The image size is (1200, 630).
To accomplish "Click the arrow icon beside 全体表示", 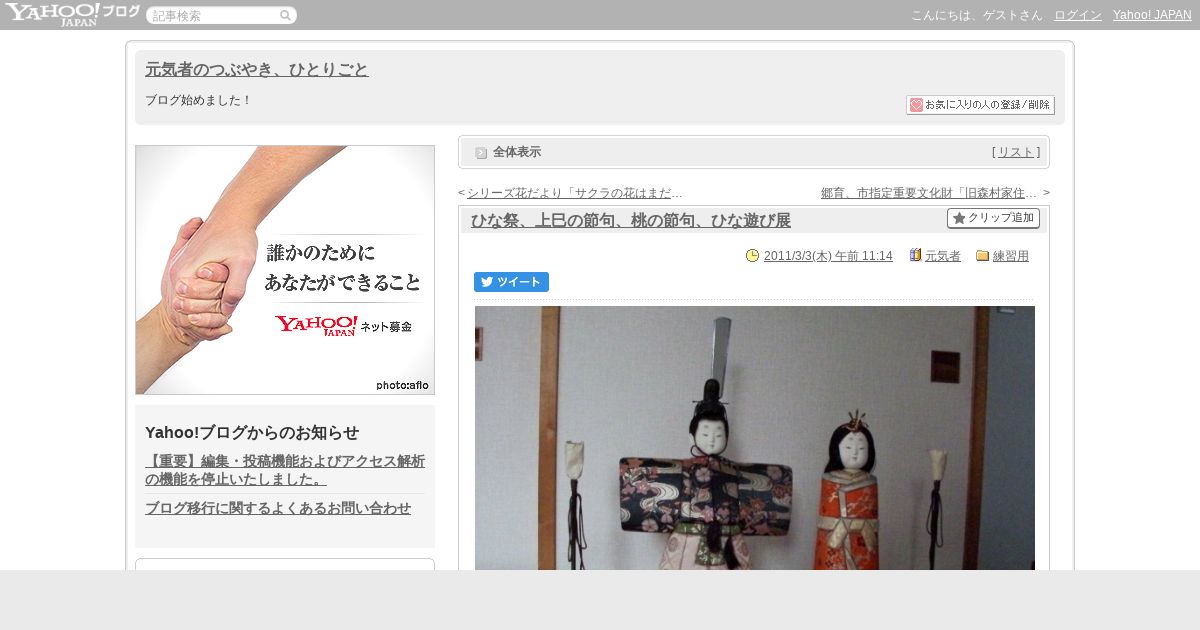I will pyautogui.click(x=481, y=153).
